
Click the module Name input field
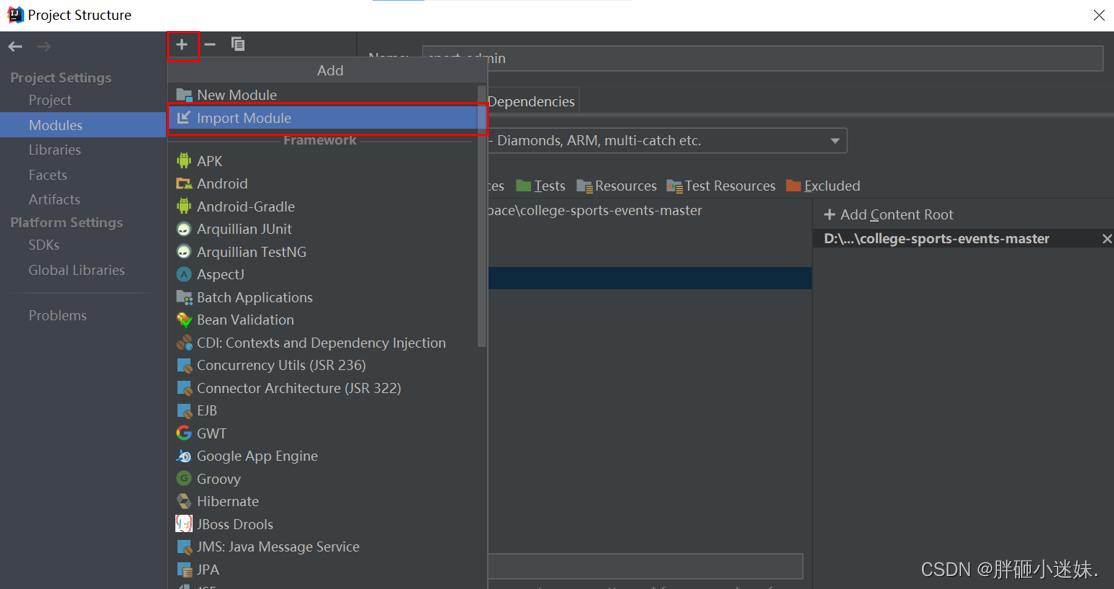pyautogui.click(x=762, y=58)
